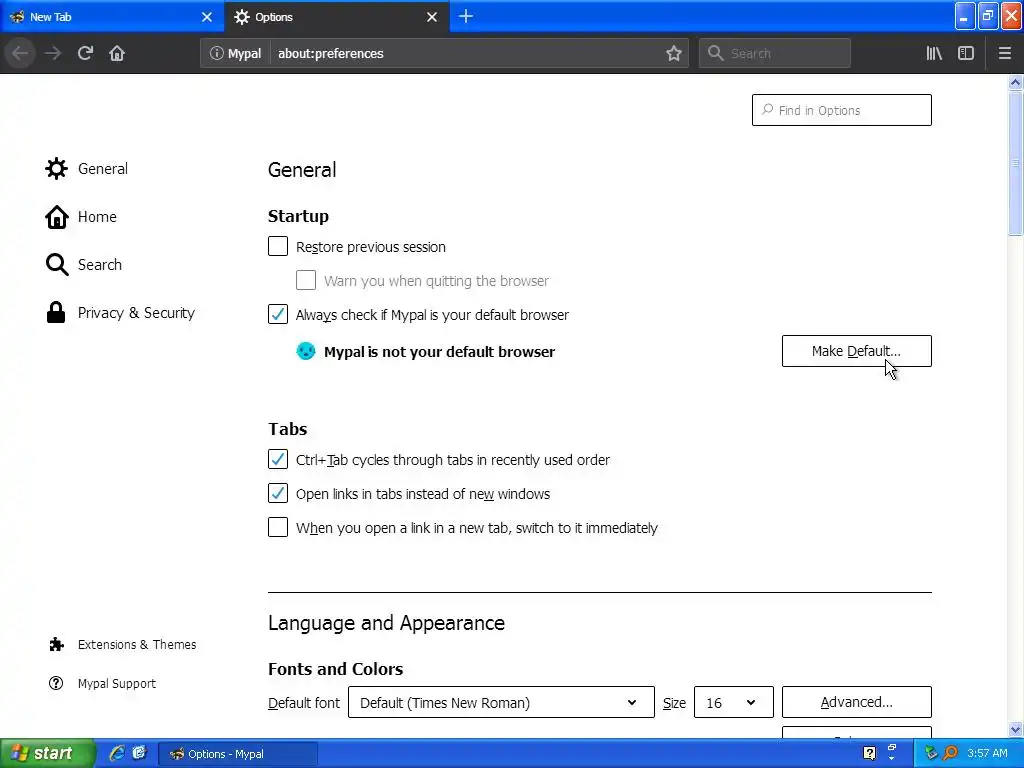Uncheck Always check if Mypal is default browser
Screen dimensions: 1024x768
click(x=278, y=314)
